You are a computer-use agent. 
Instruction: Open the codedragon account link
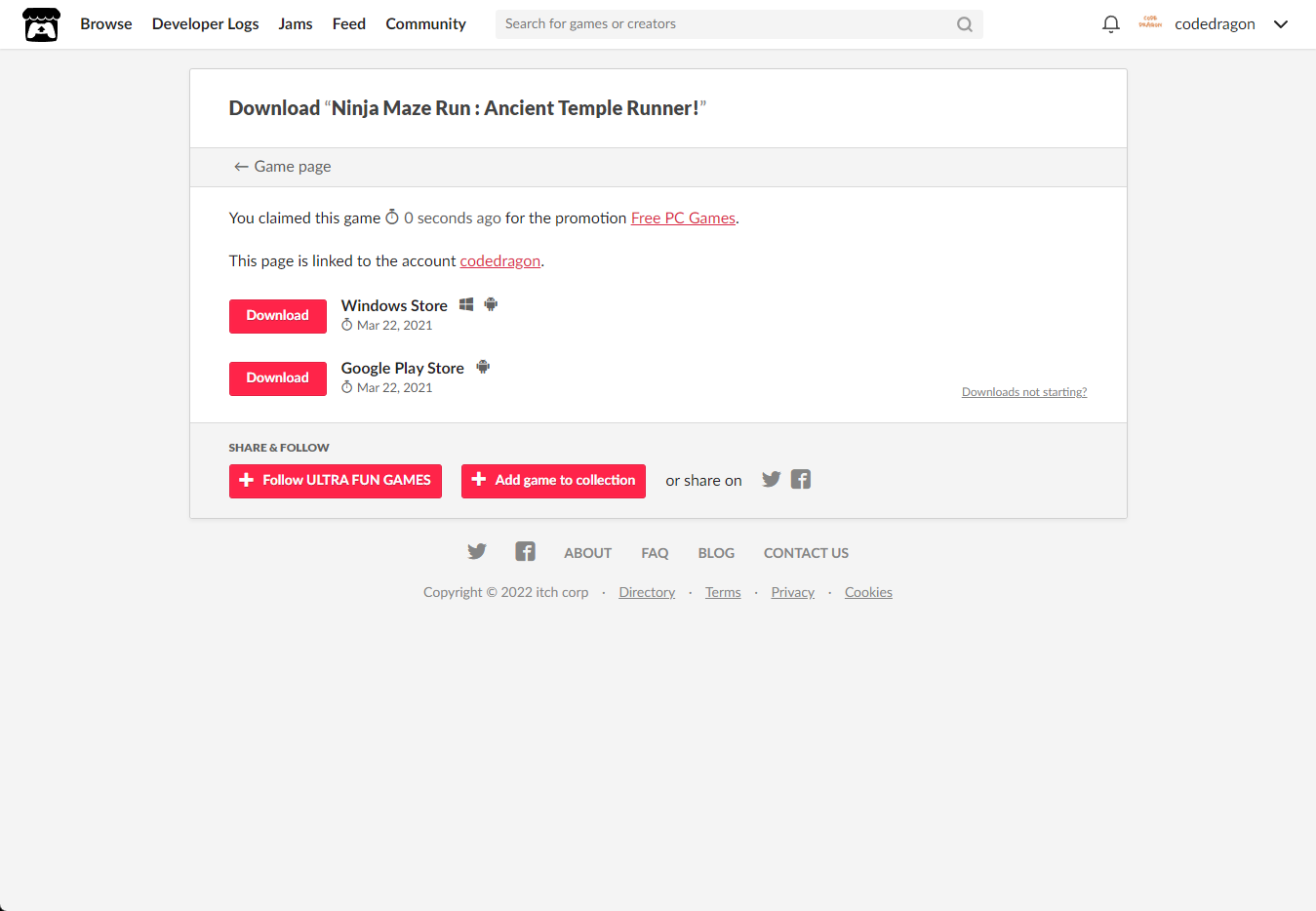(x=500, y=261)
